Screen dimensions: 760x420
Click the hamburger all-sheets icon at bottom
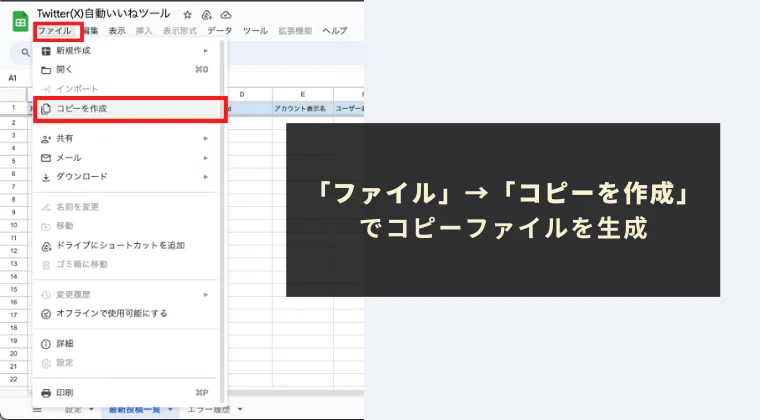[x=37, y=410]
